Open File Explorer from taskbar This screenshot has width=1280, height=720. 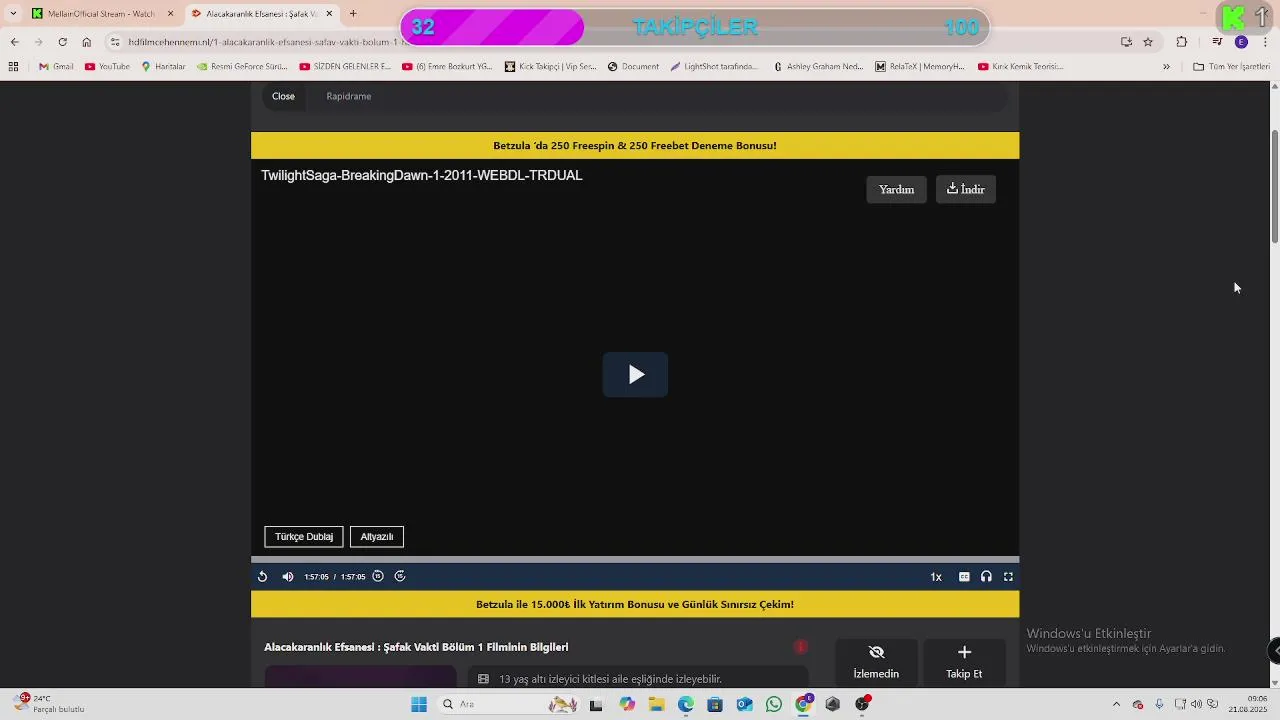point(656,705)
